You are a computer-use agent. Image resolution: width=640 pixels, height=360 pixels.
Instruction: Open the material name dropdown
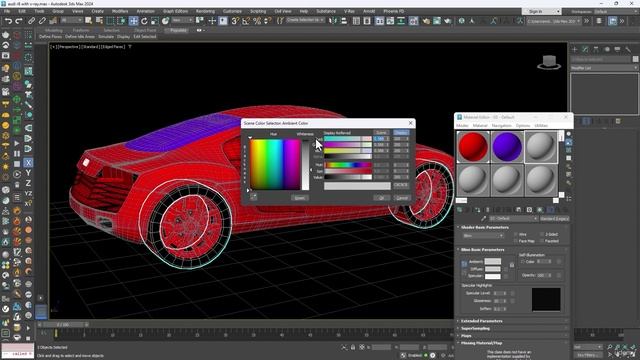coord(513,219)
